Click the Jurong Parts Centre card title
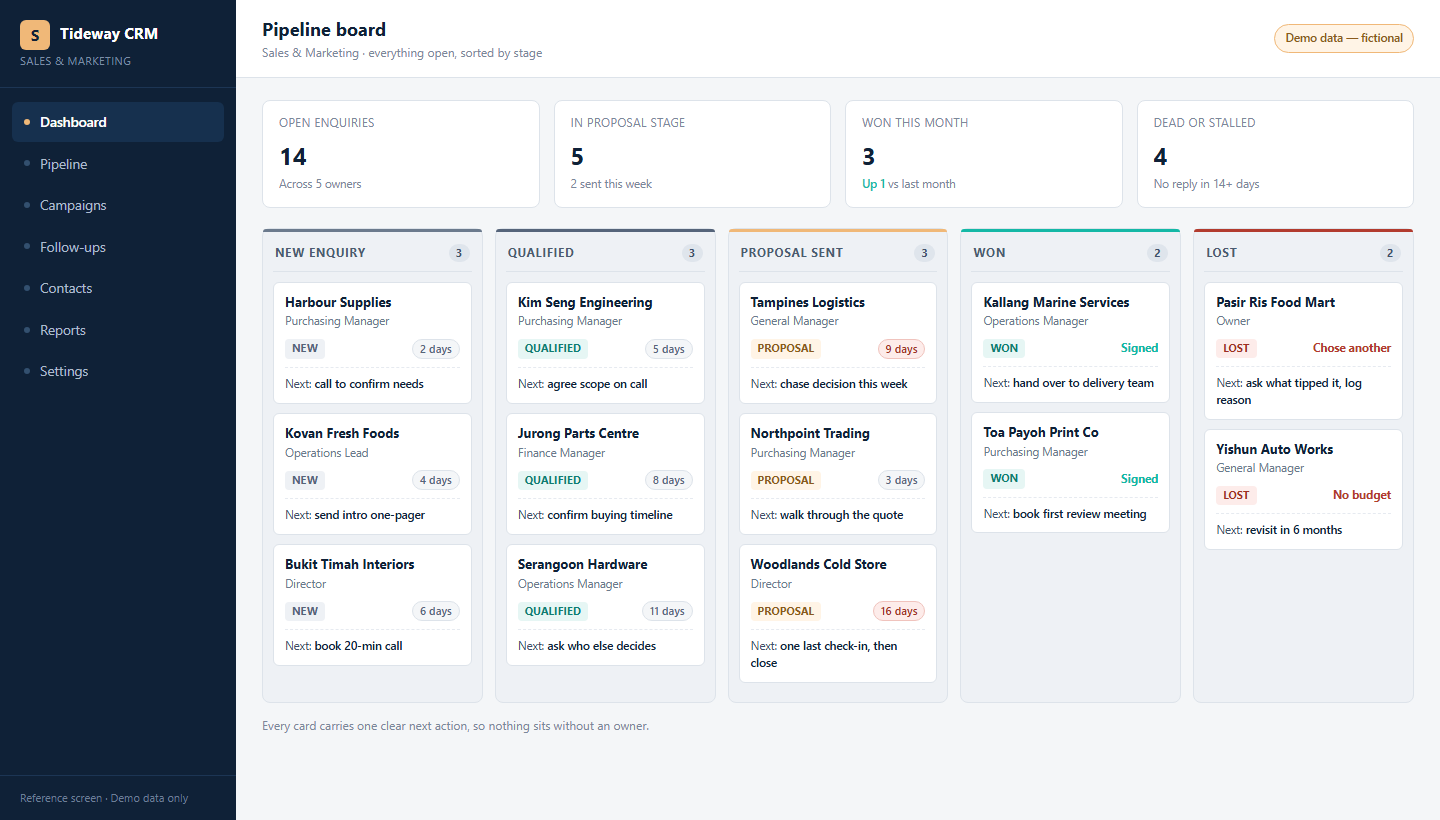Screen dimensions: 1440x820 (578, 433)
